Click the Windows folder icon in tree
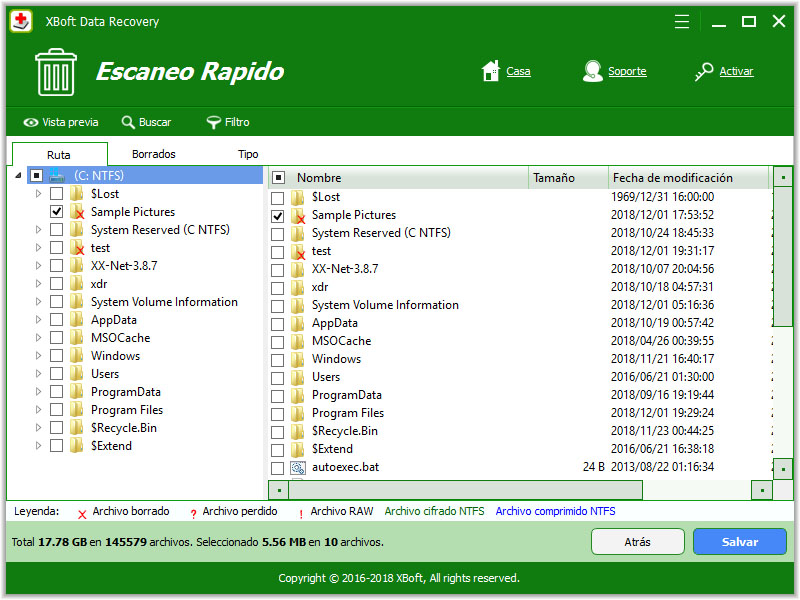The width and height of the screenshot is (800, 600). click(77, 356)
